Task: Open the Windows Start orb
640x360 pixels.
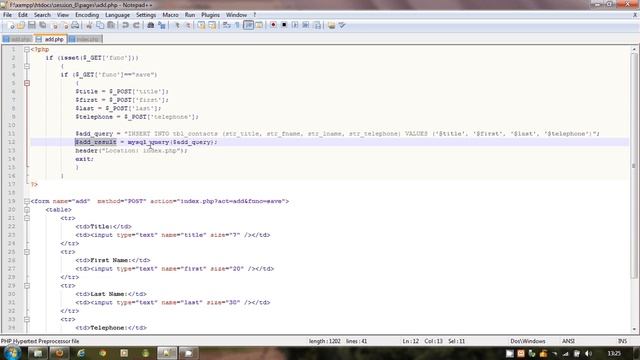Action: (12, 353)
